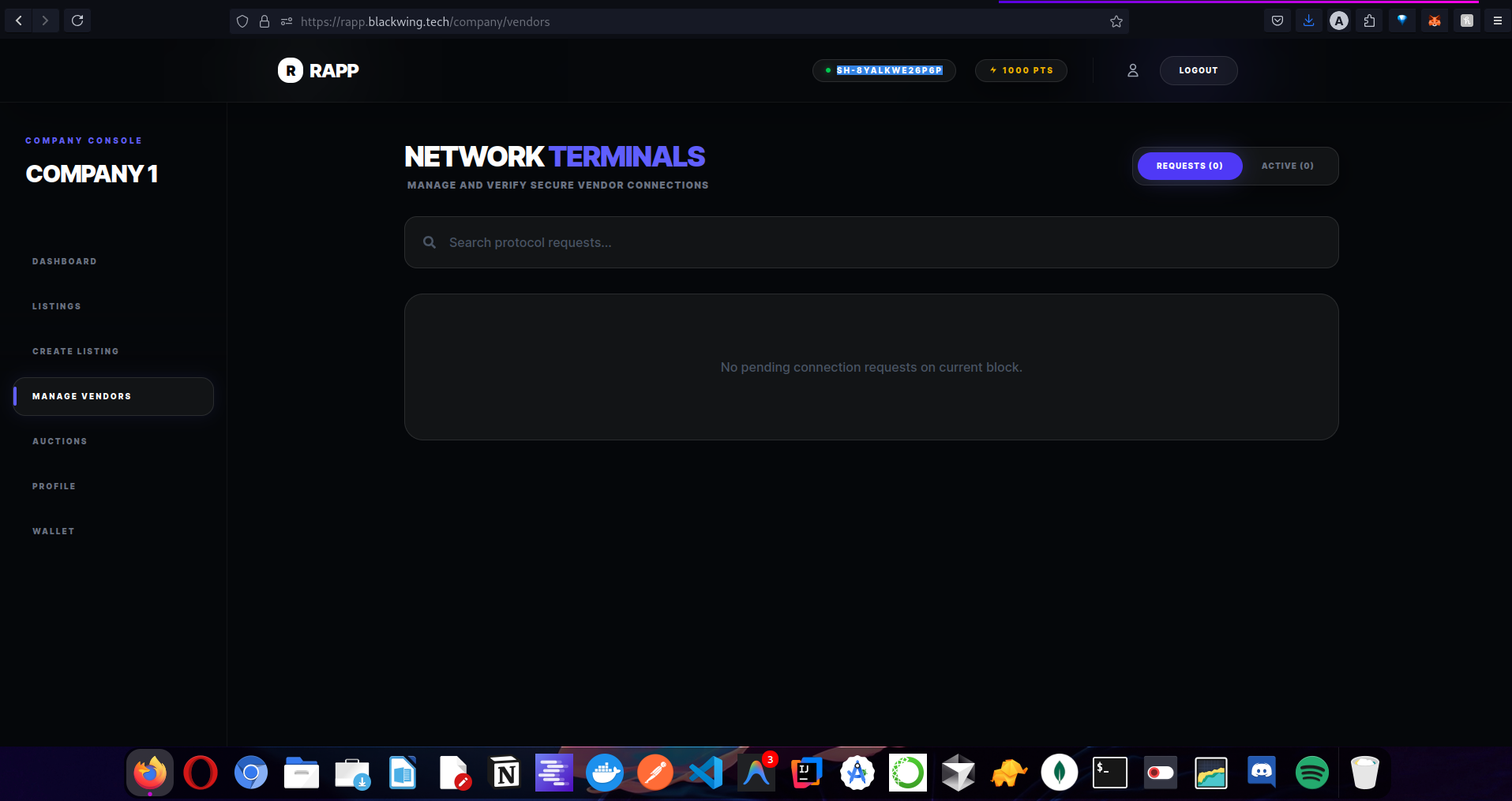Image resolution: width=1512 pixels, height=801 pixels.
Task: Launch LibreOffice Writer from the dock
Action: click(403, 773)
